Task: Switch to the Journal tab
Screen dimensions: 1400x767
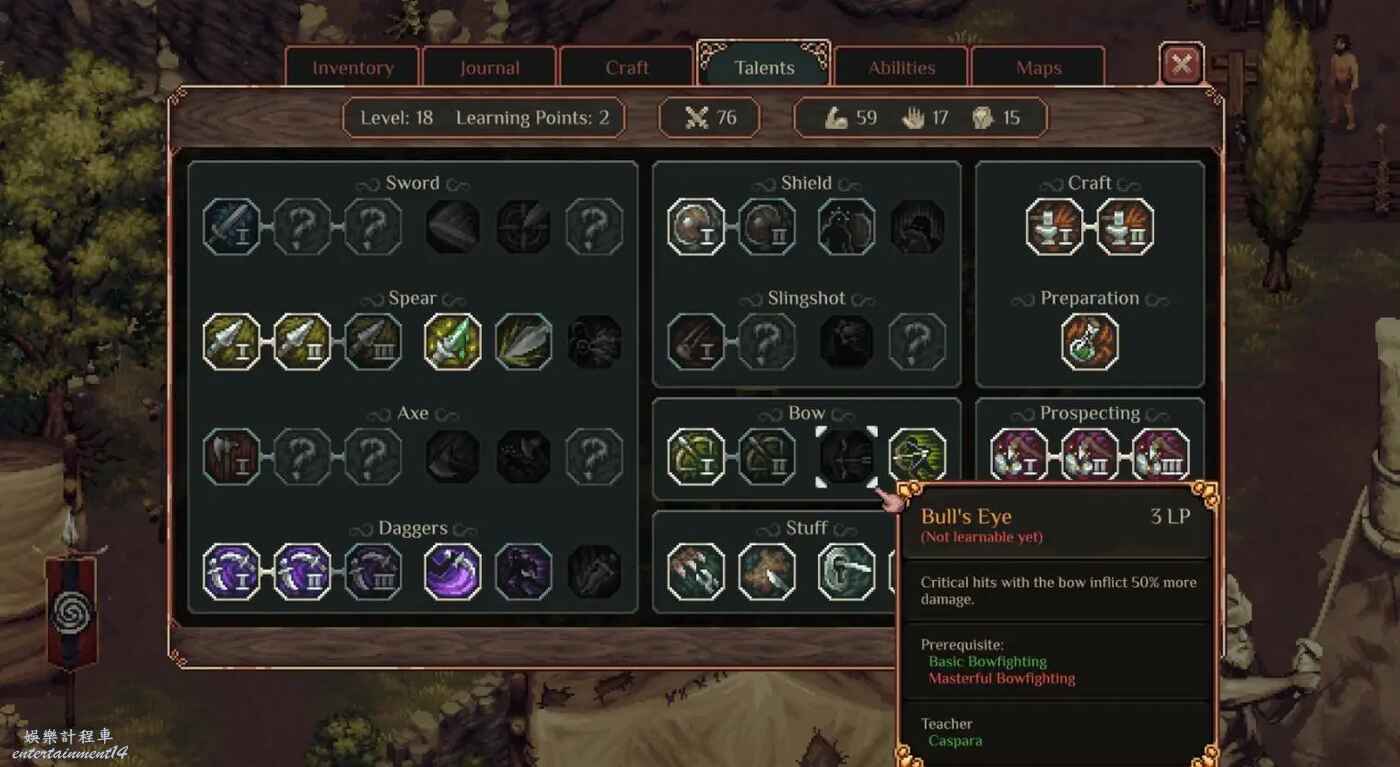Action: pyautogui.click(x=490, y=68)
